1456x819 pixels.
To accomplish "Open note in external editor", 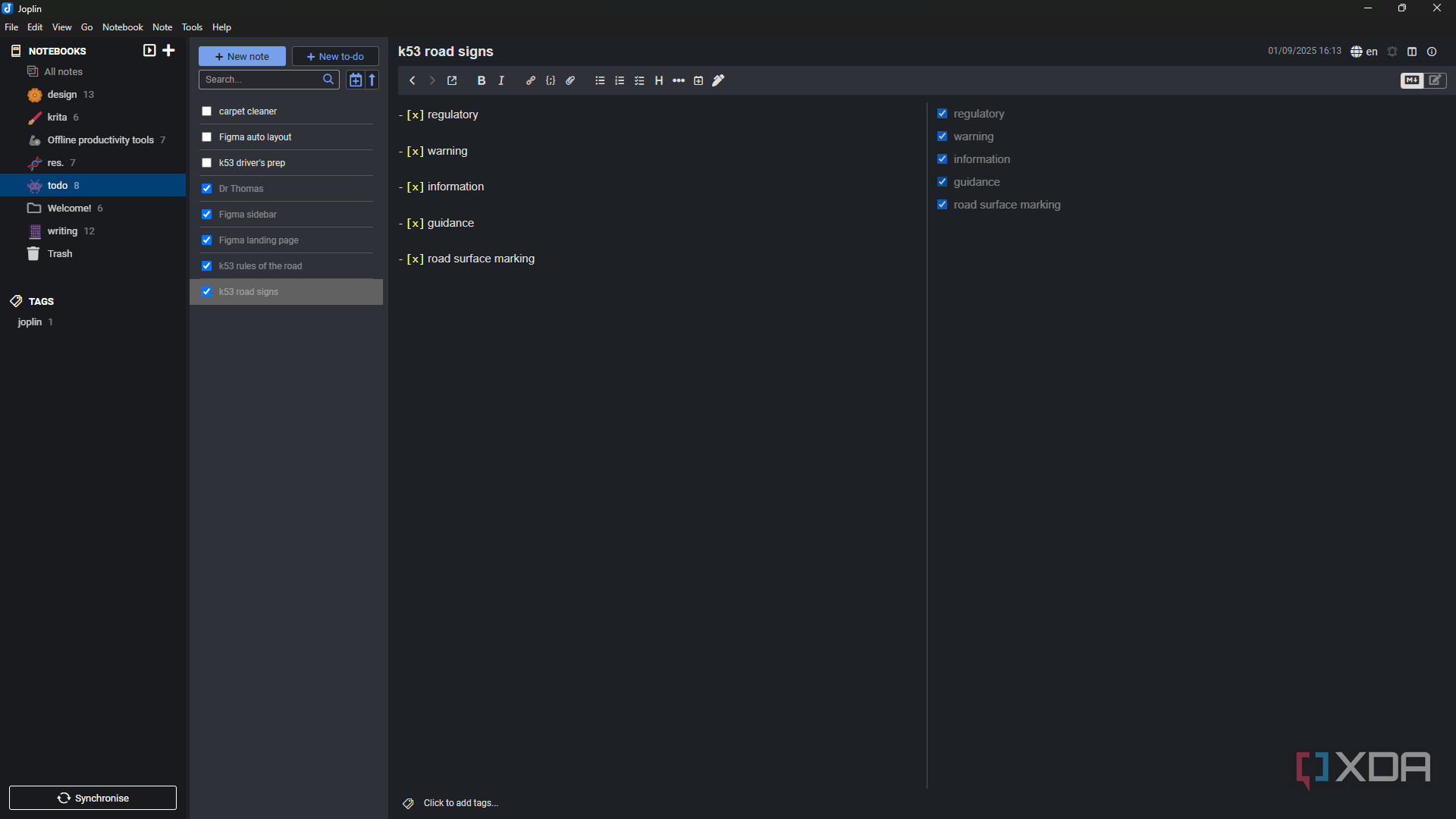I will pos(452,80).
